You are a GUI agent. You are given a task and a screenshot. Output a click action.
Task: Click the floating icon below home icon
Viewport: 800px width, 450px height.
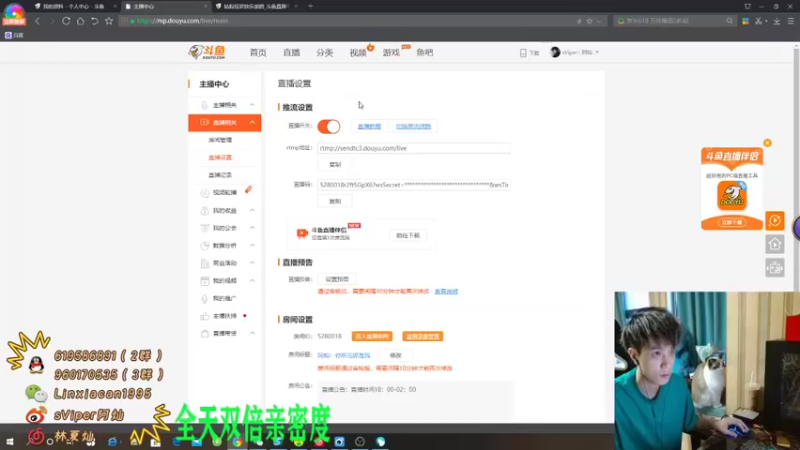[774, 267]
